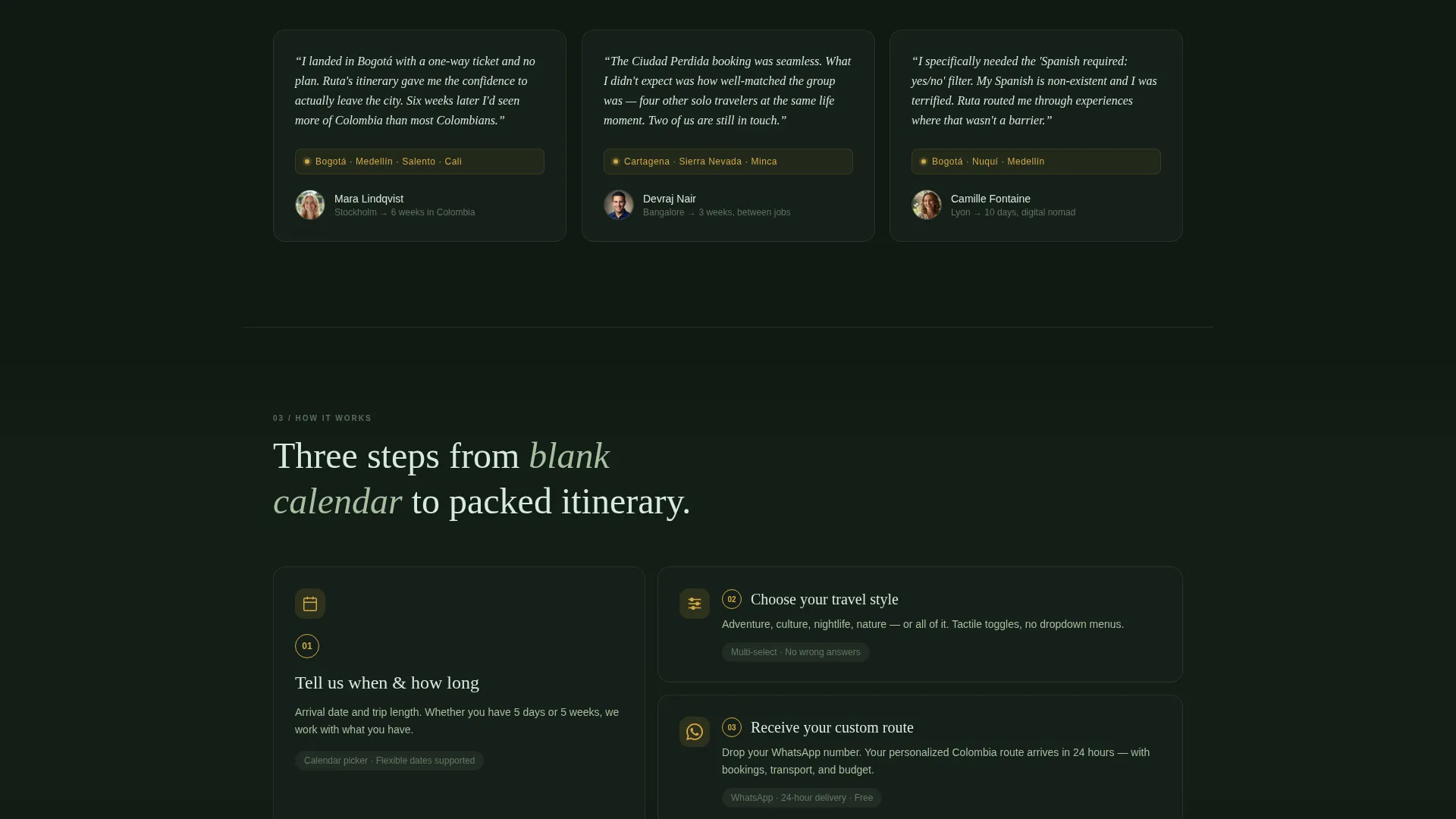Click the Receive your custom route heading
This screenshot has width=1456, height=819.
click(832, 727)
